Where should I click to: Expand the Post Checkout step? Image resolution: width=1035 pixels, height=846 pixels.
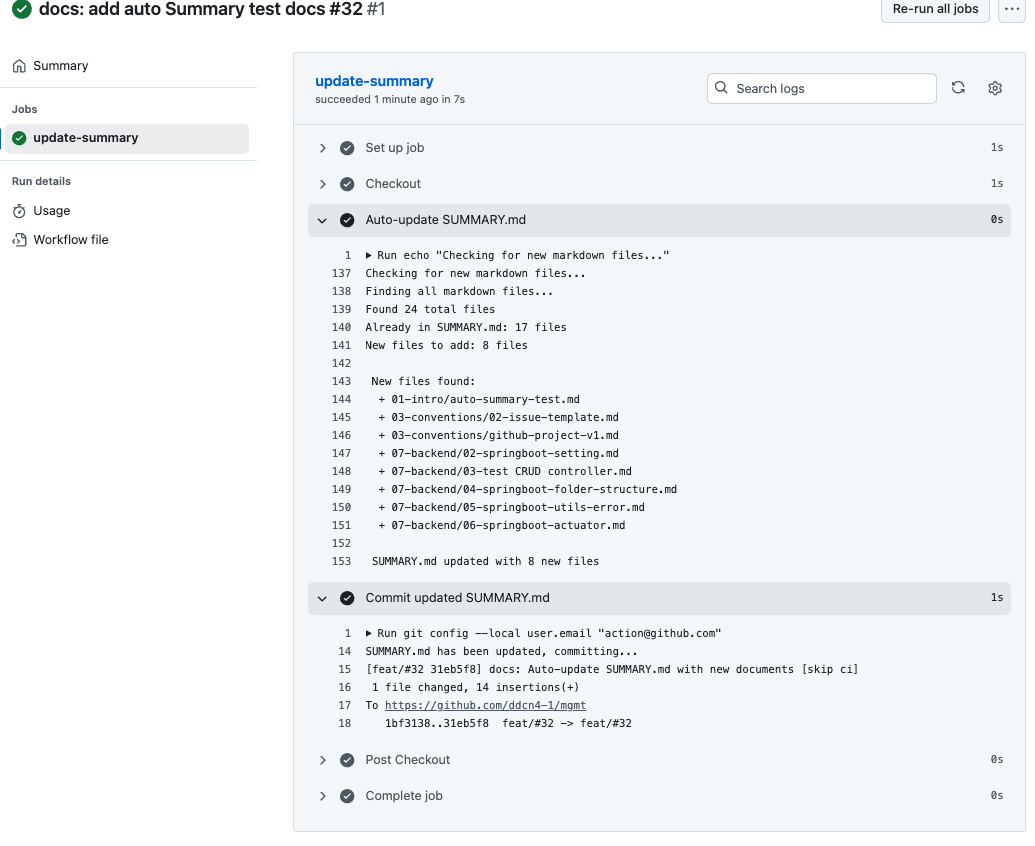(322, 760)
